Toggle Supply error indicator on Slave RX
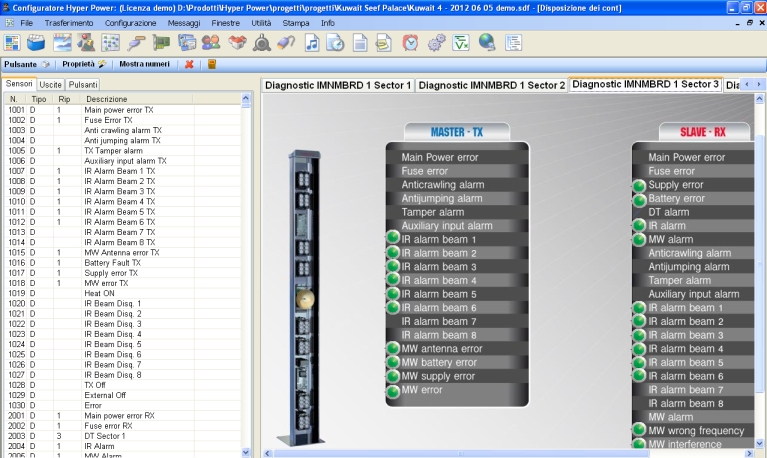767x458 pixels. pos(639,186)
